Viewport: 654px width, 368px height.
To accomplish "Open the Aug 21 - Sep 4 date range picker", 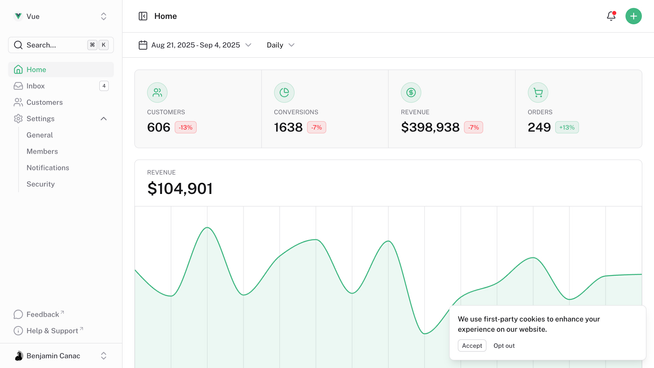I will 195,45.
